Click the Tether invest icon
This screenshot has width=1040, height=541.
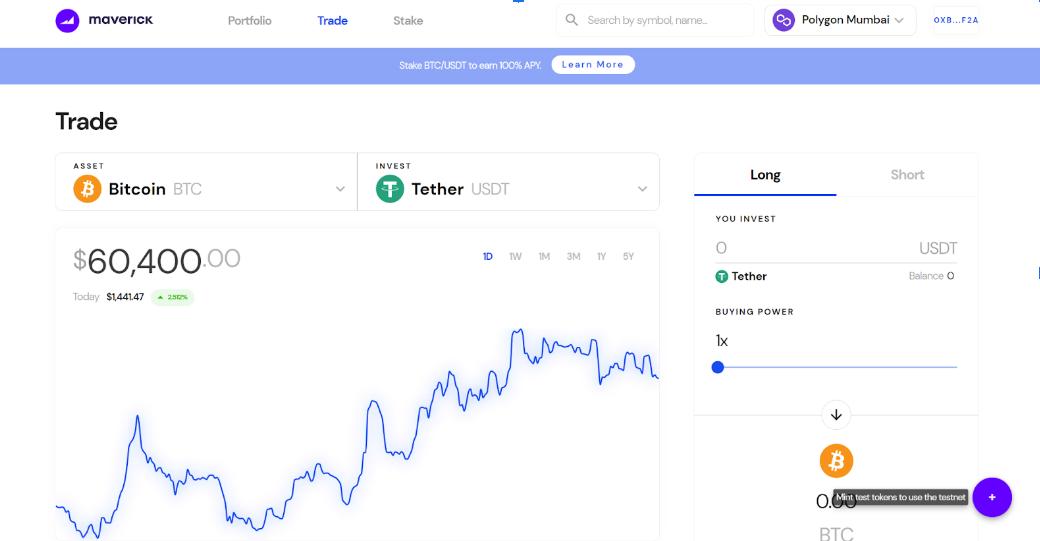[390, 188]
